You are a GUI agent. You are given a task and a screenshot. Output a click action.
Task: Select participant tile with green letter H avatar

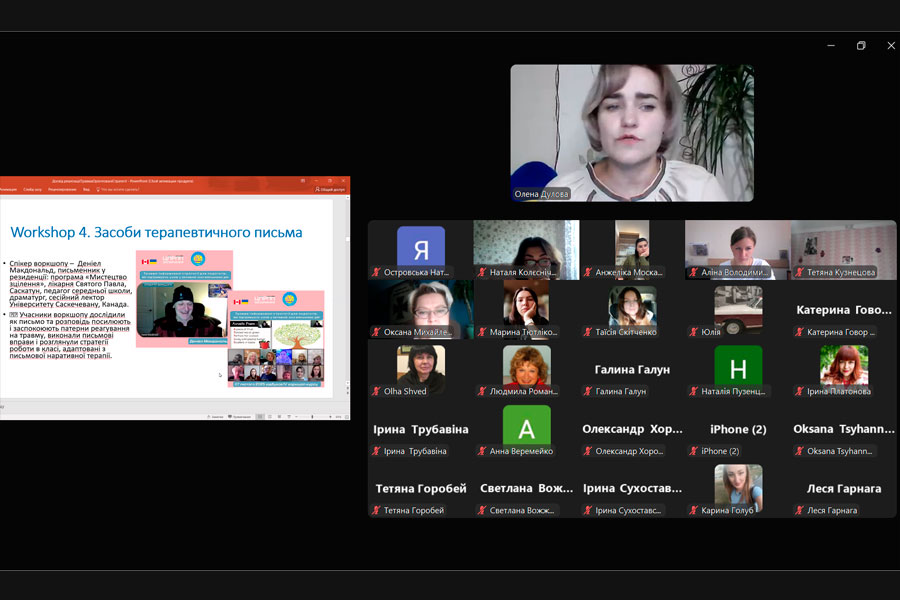pos(738,369)
